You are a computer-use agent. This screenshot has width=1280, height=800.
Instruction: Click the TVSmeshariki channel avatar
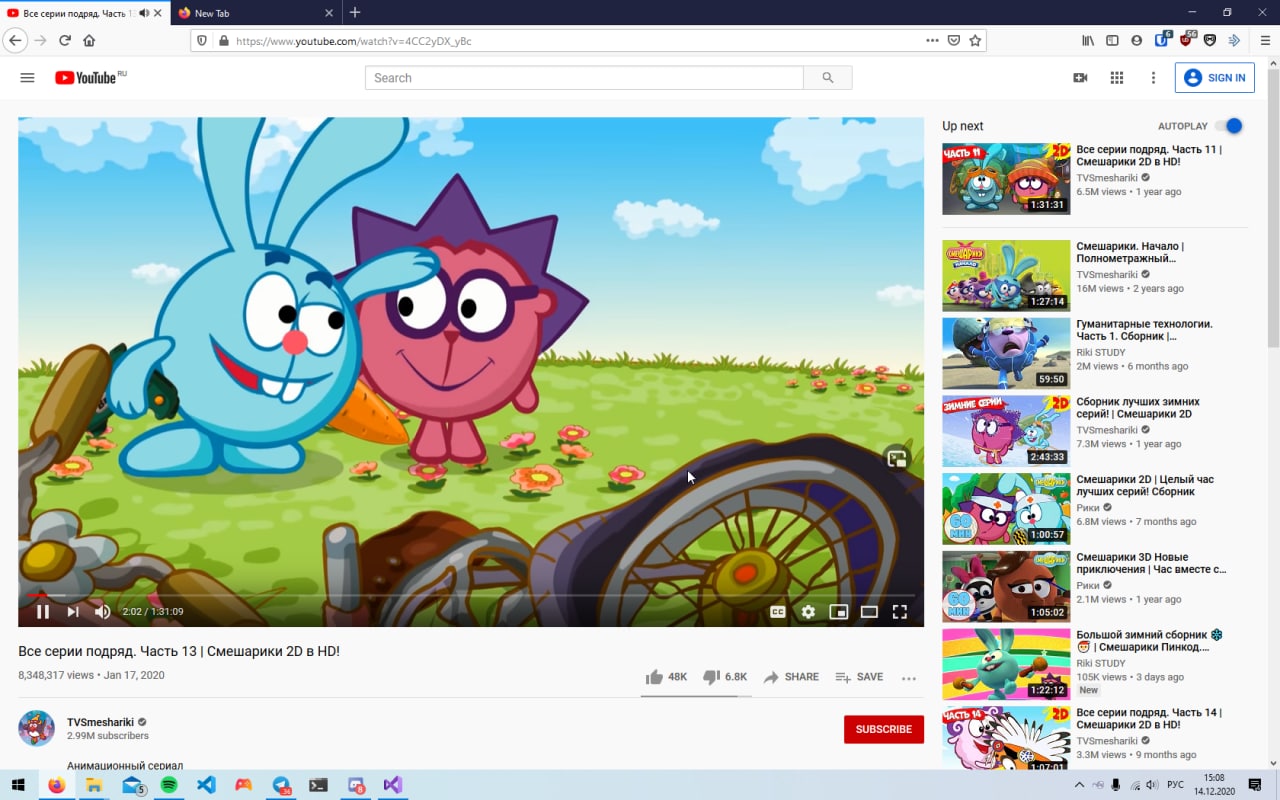click(36, 728)
